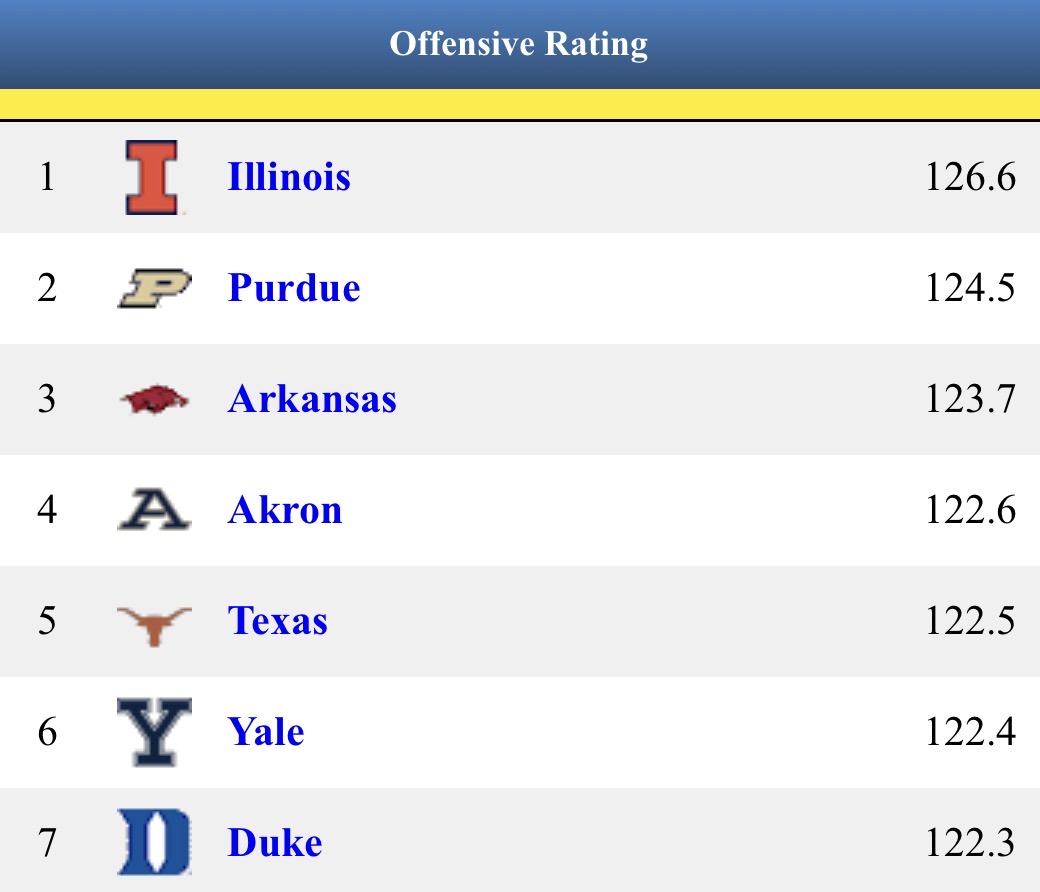Open the Arkansas team link
Screen dimensions: 1040x892
312,400
